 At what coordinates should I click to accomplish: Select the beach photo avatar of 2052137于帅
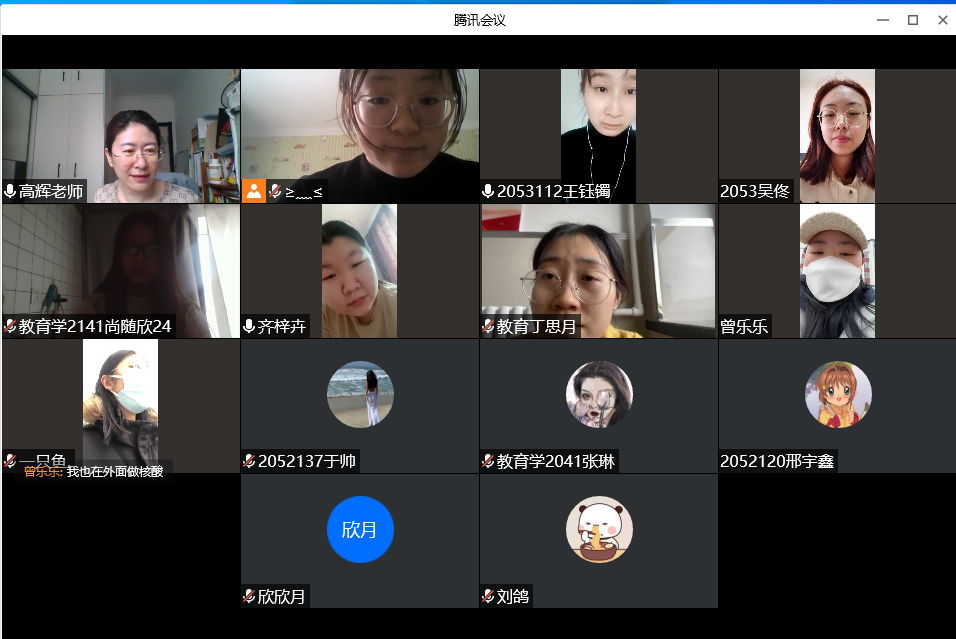pos(360,394)
